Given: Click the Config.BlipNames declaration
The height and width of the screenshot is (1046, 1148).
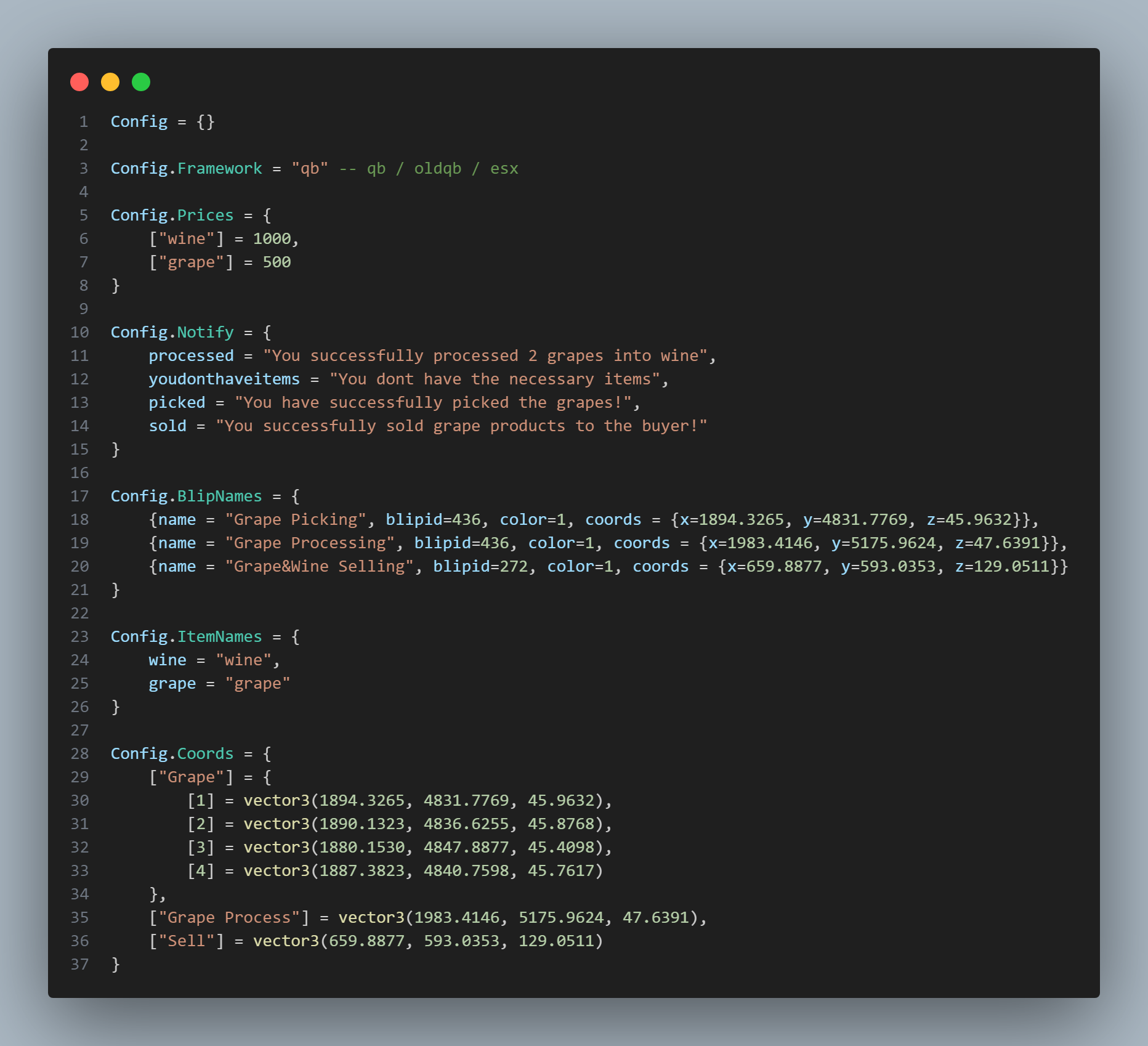Looking at the screenshot, I should (187, 497).
